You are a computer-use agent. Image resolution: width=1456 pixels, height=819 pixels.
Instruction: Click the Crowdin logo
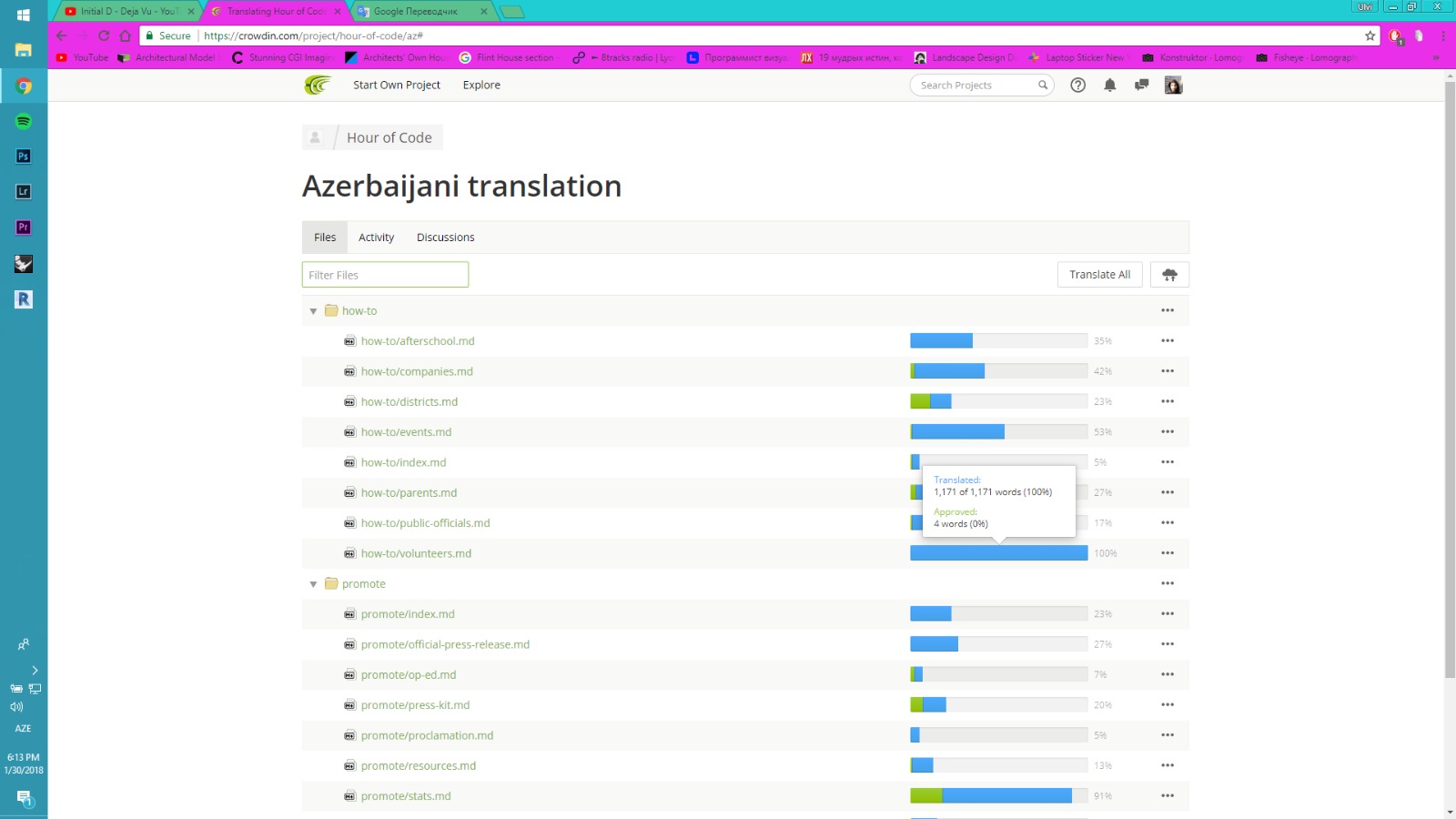click(x=318, y=85)
